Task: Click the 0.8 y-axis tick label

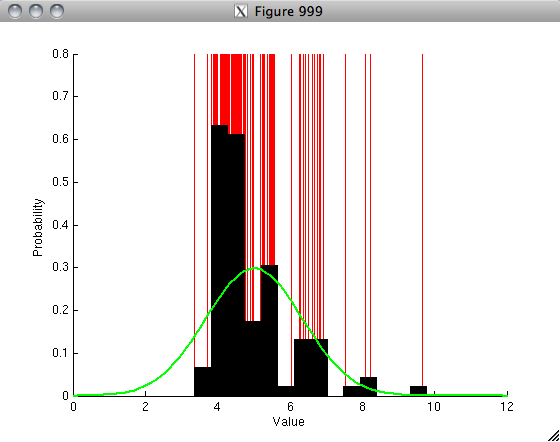Action: pos(60,54)
